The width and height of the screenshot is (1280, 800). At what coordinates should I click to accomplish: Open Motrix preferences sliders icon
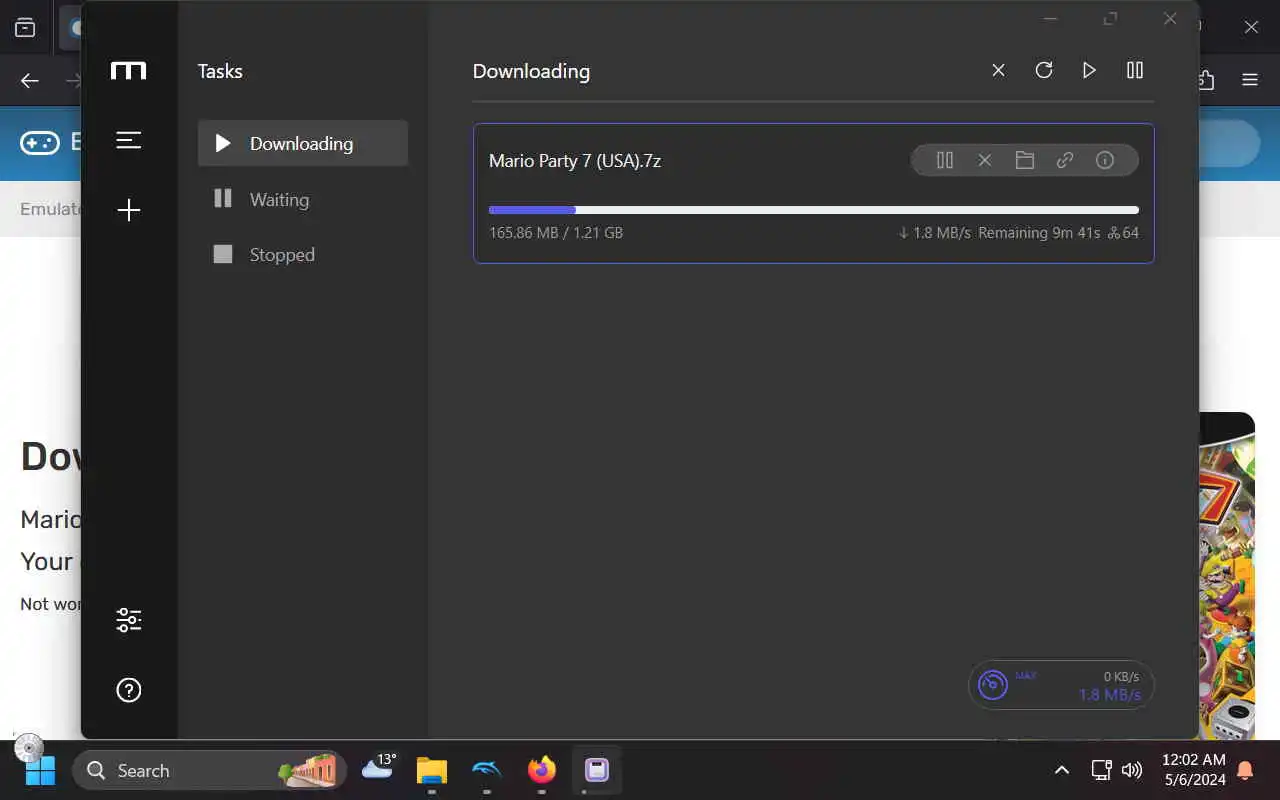click(x=129, y=620)
